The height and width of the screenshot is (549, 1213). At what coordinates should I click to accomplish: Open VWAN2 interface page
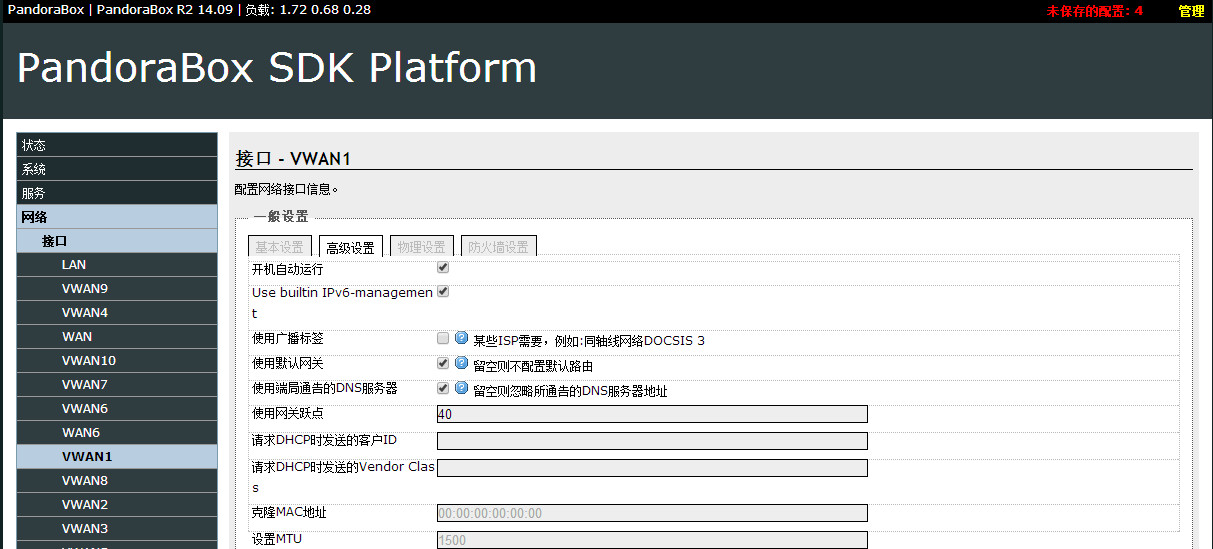pyautogui.click(x=117, y=505)
